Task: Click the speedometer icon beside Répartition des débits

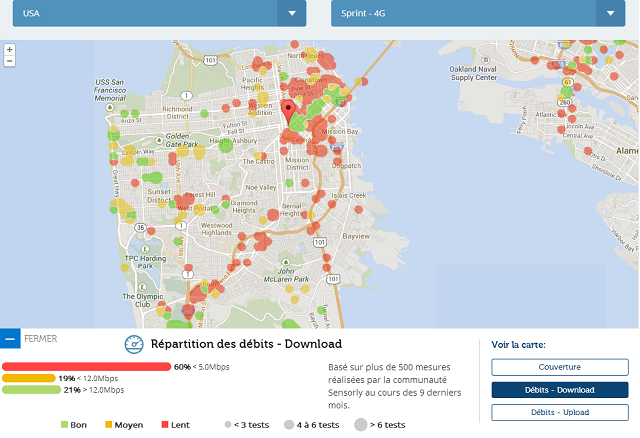Action: 134,345
